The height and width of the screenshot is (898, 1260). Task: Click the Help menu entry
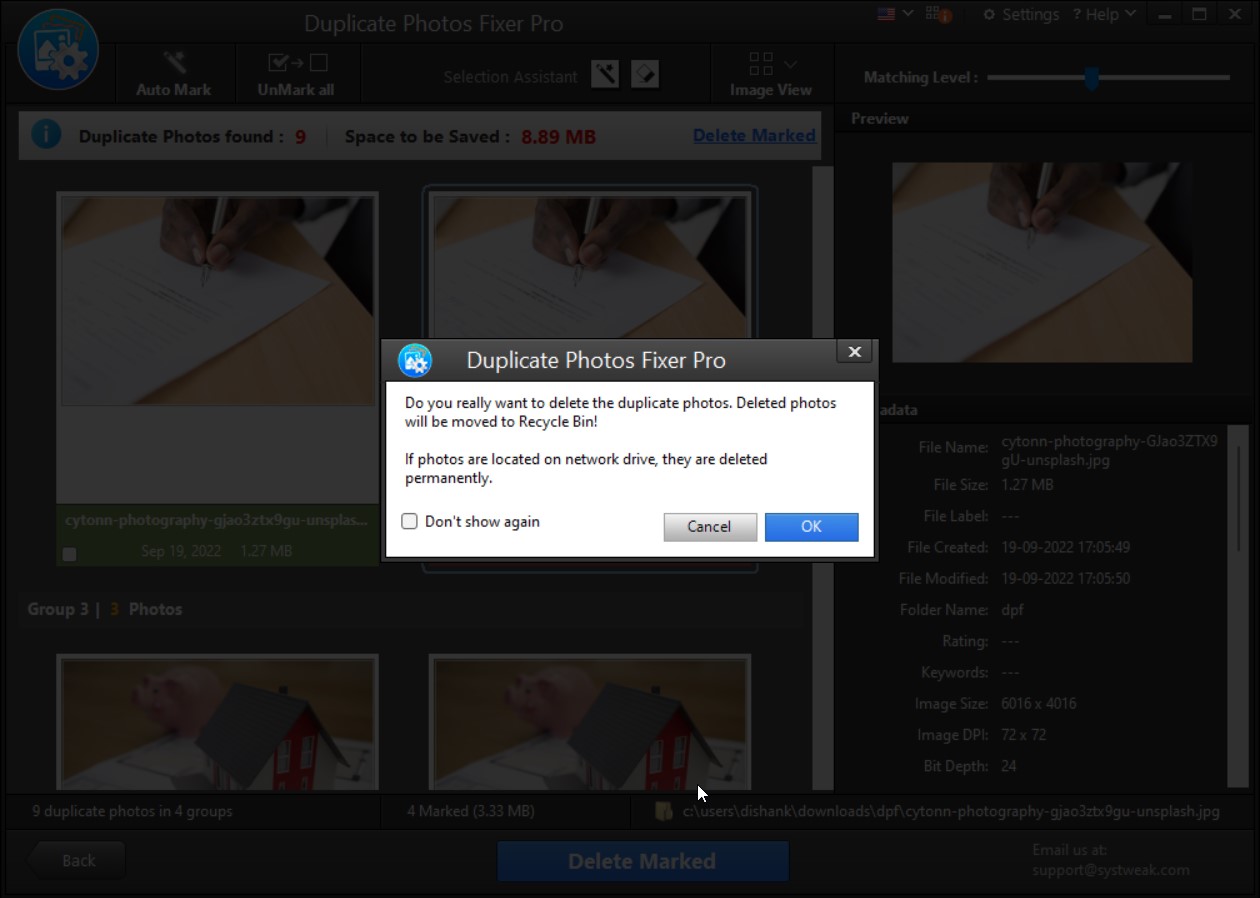click(x=1100, y=14)
